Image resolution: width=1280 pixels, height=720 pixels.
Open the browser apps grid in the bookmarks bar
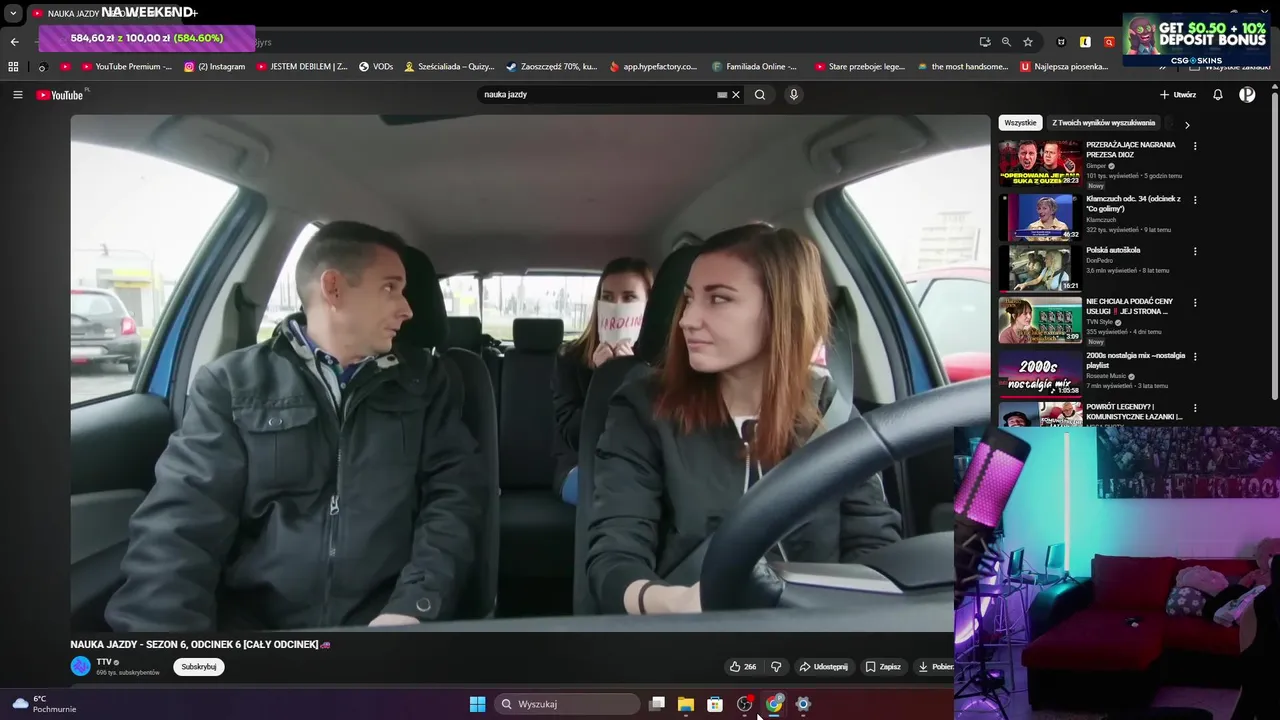[x=13, y=67]
